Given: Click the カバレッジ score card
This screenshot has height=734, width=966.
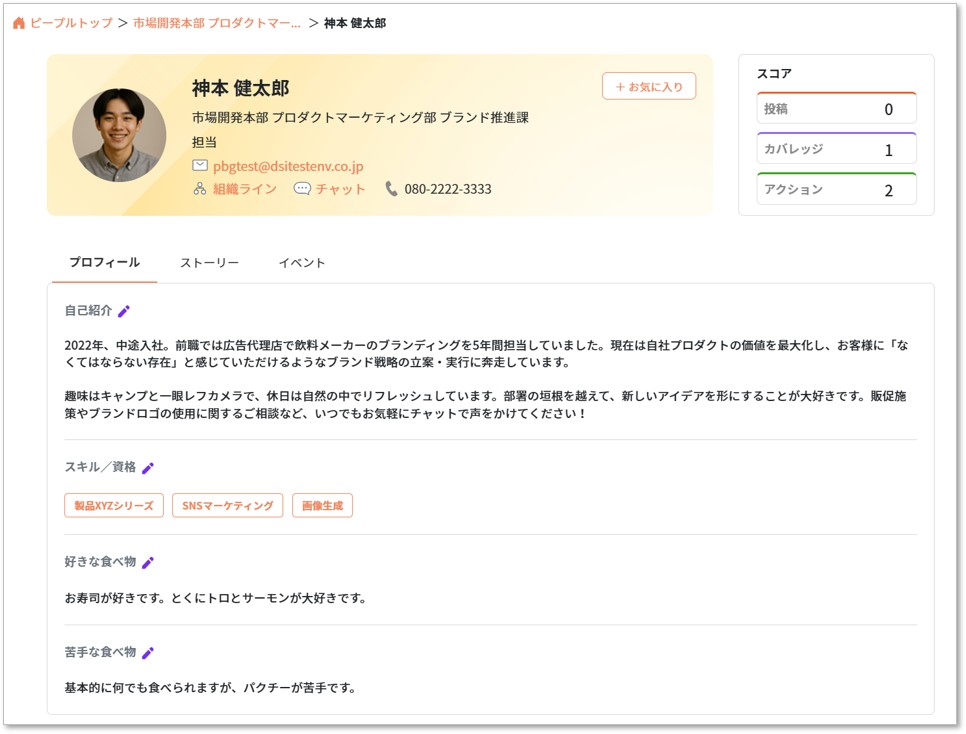Looking at the screenshot, I should point(836,149).
